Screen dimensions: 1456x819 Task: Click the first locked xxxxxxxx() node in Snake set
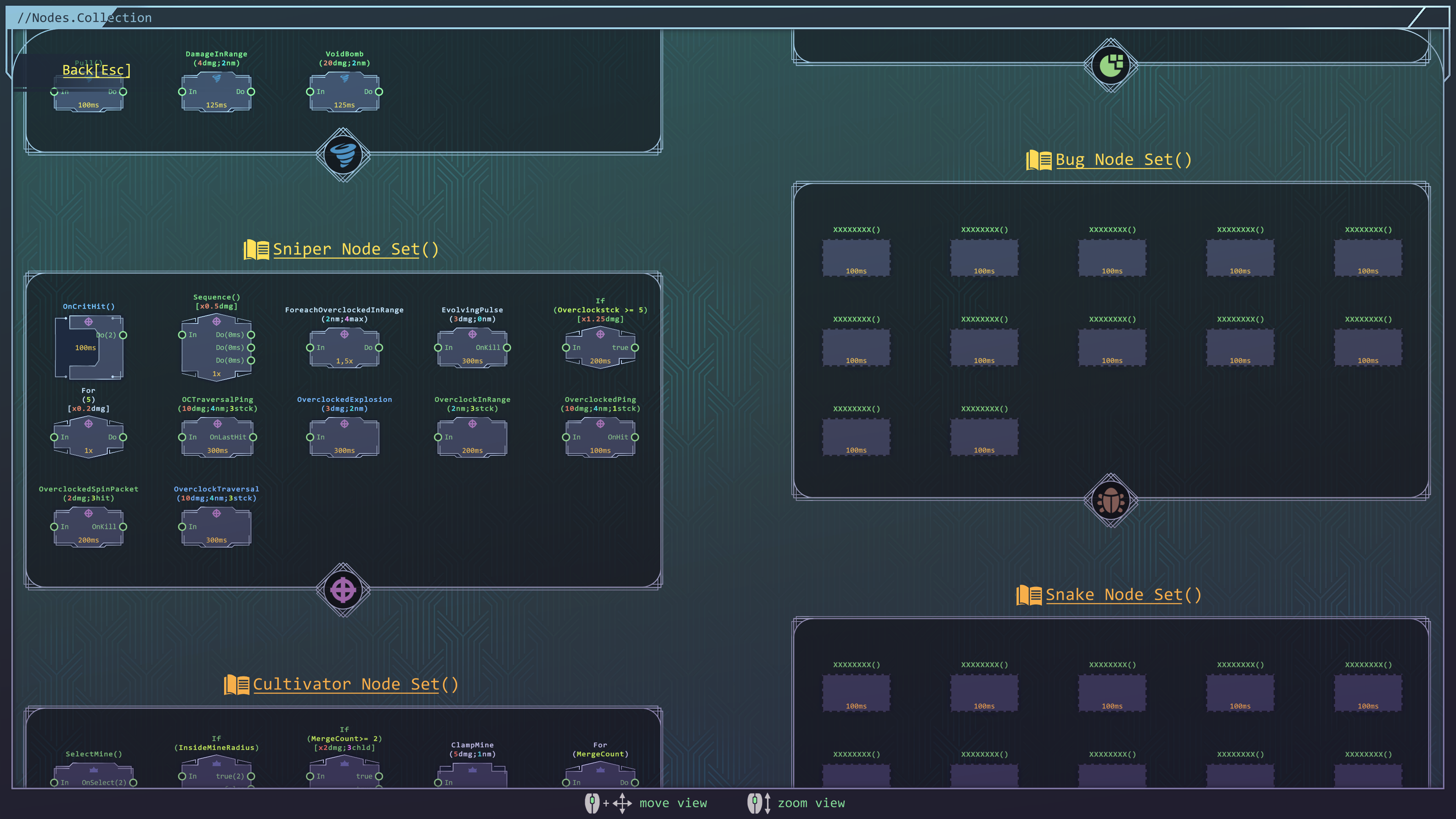[856, 693]
